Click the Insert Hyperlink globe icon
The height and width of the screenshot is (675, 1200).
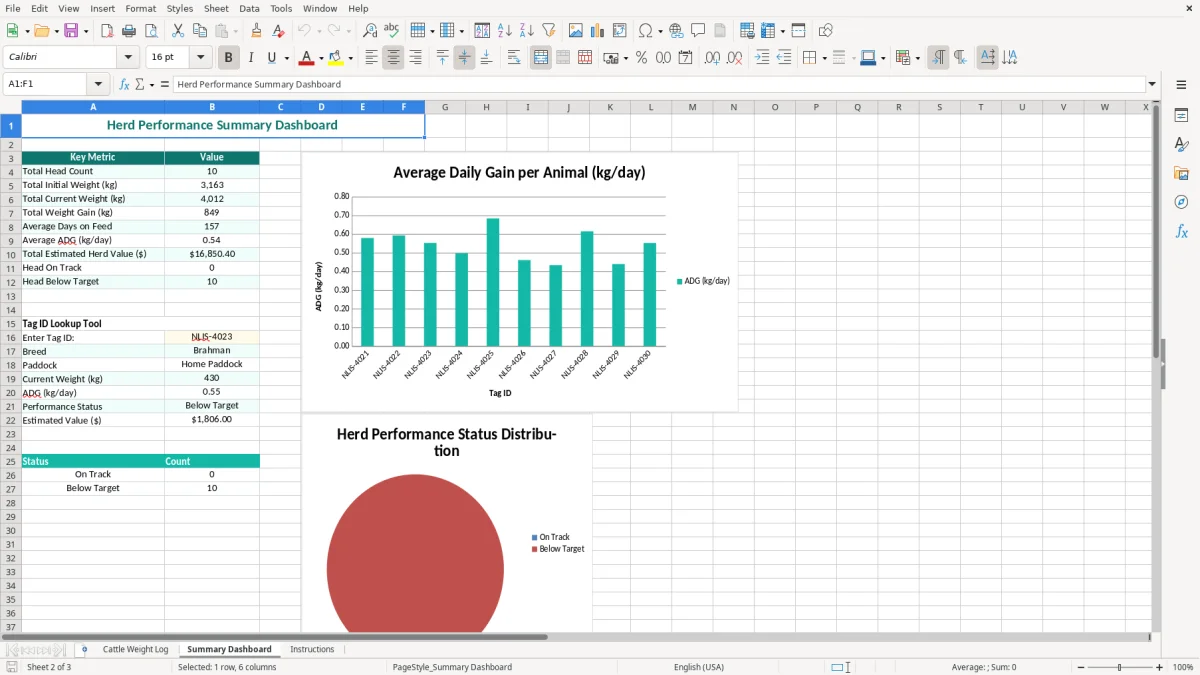[x=676, y=31]
